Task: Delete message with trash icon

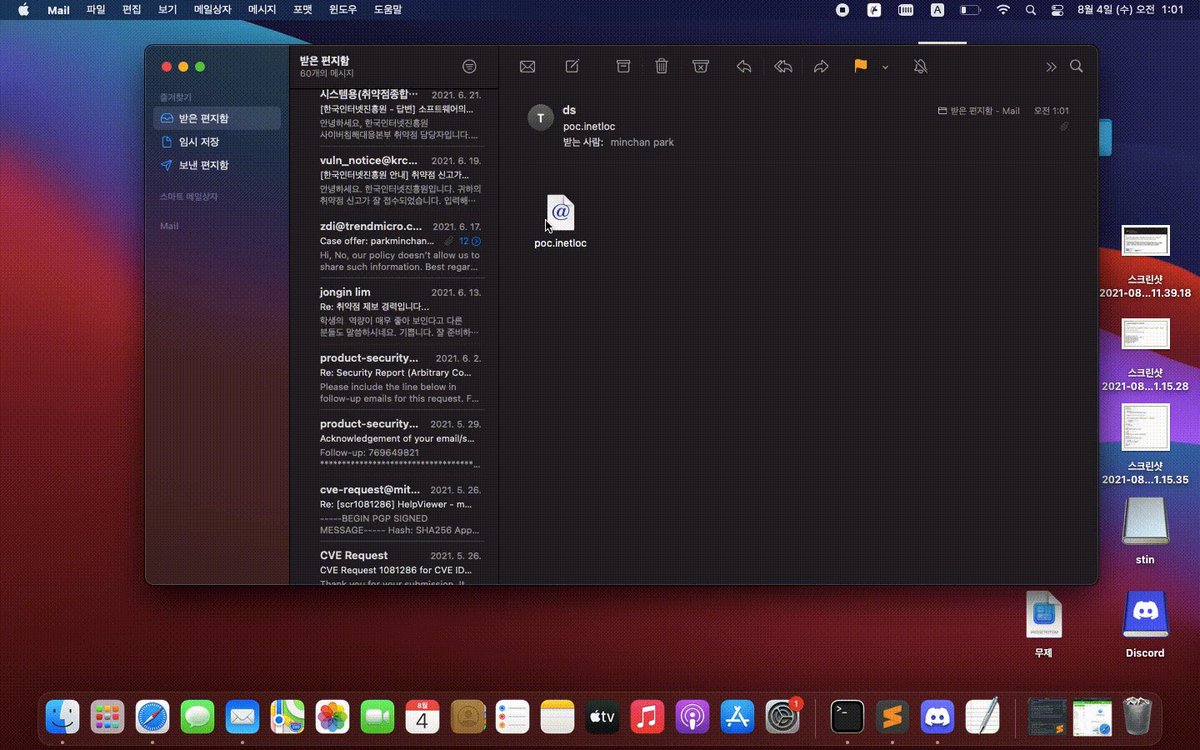Action: 661,66
